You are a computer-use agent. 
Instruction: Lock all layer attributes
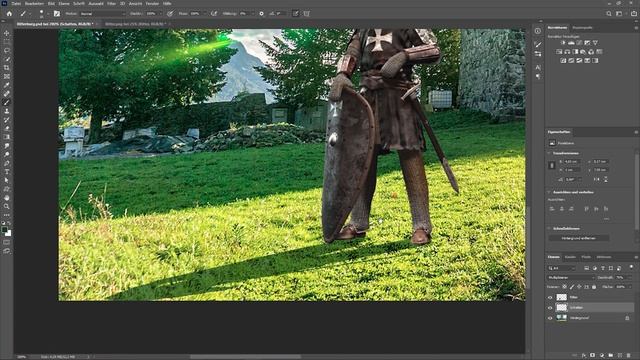click(x=594, y=287)
